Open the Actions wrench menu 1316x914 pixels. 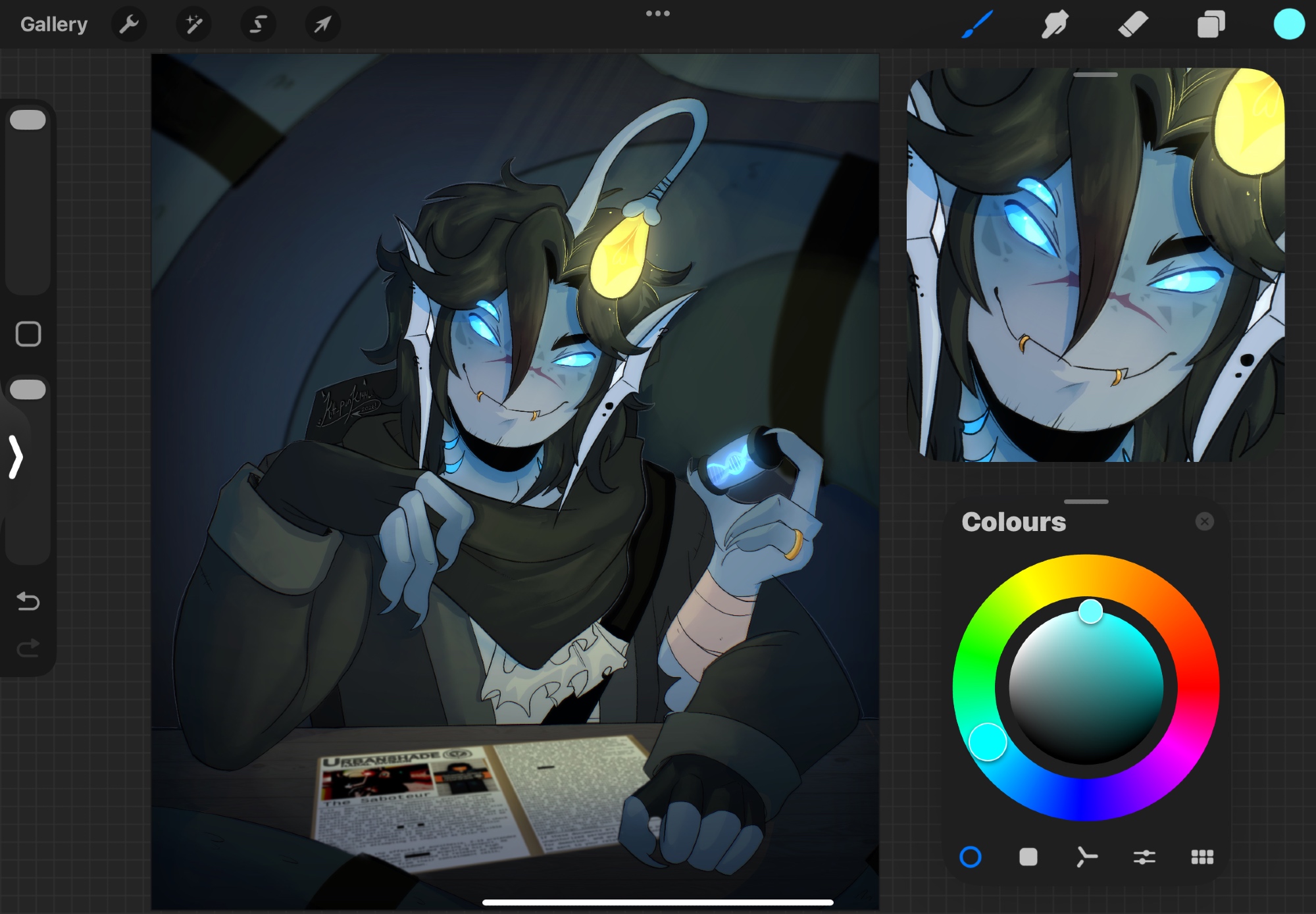129,25
